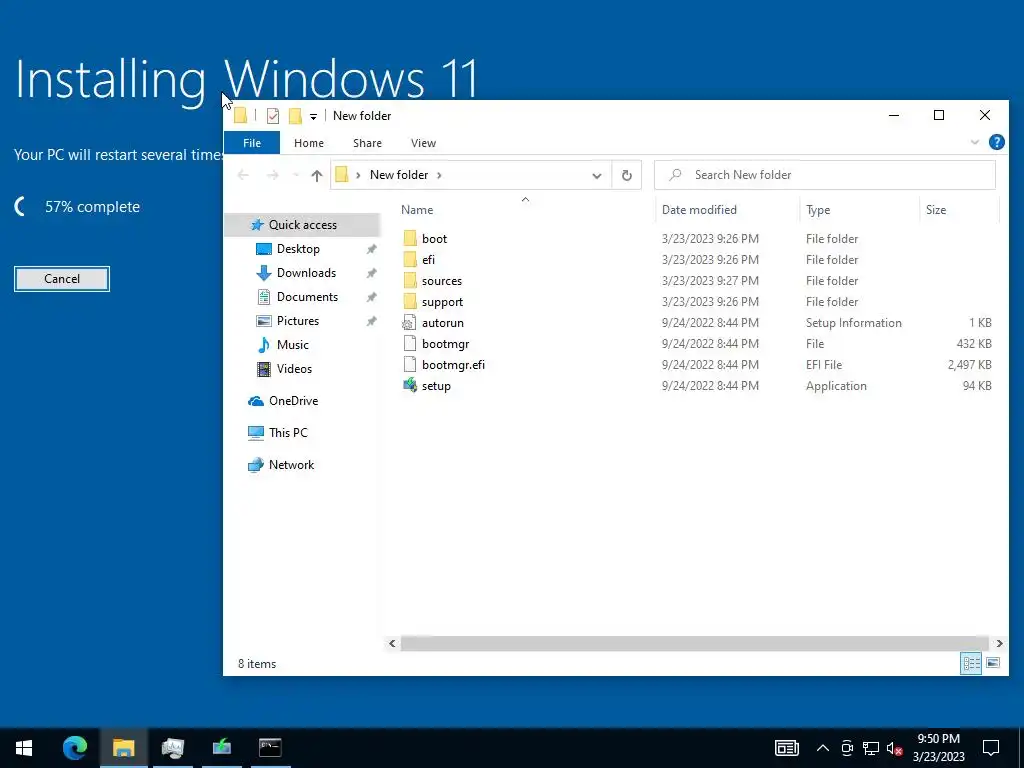Open Music in the navigation pane

click(293, 345)
